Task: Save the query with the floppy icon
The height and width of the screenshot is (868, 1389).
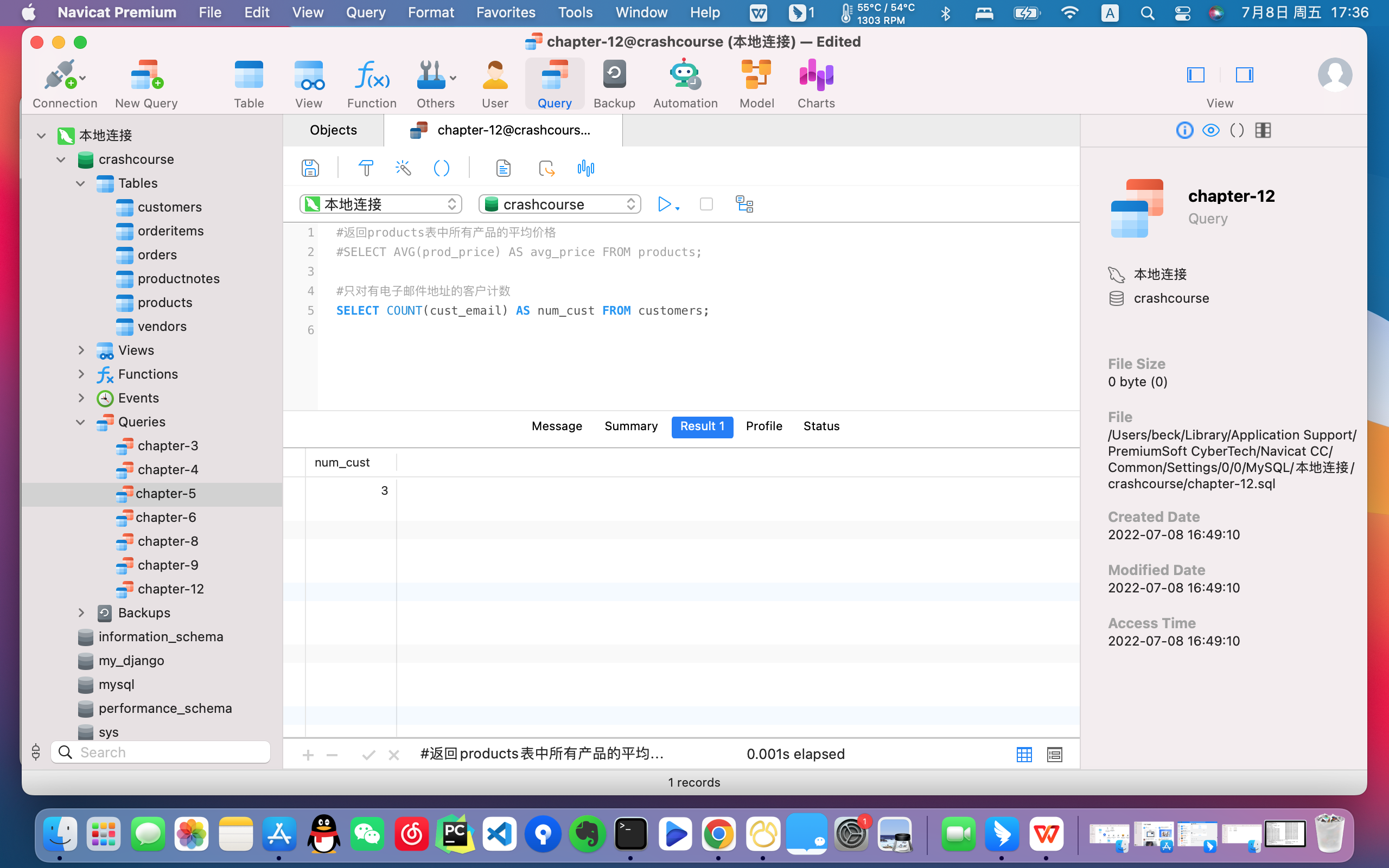Action: click(310, 168)
